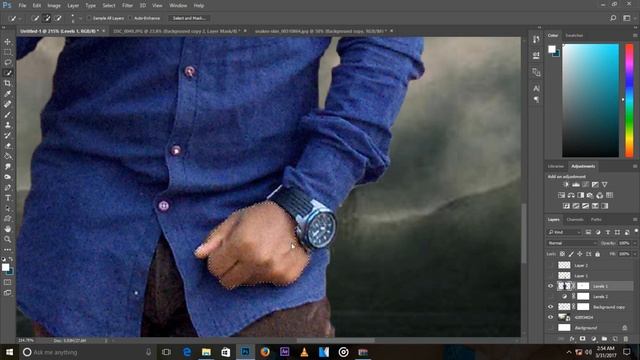Open the Select menu
The image size is (640, 360).
pyautogui.click(x=109, y=6)
